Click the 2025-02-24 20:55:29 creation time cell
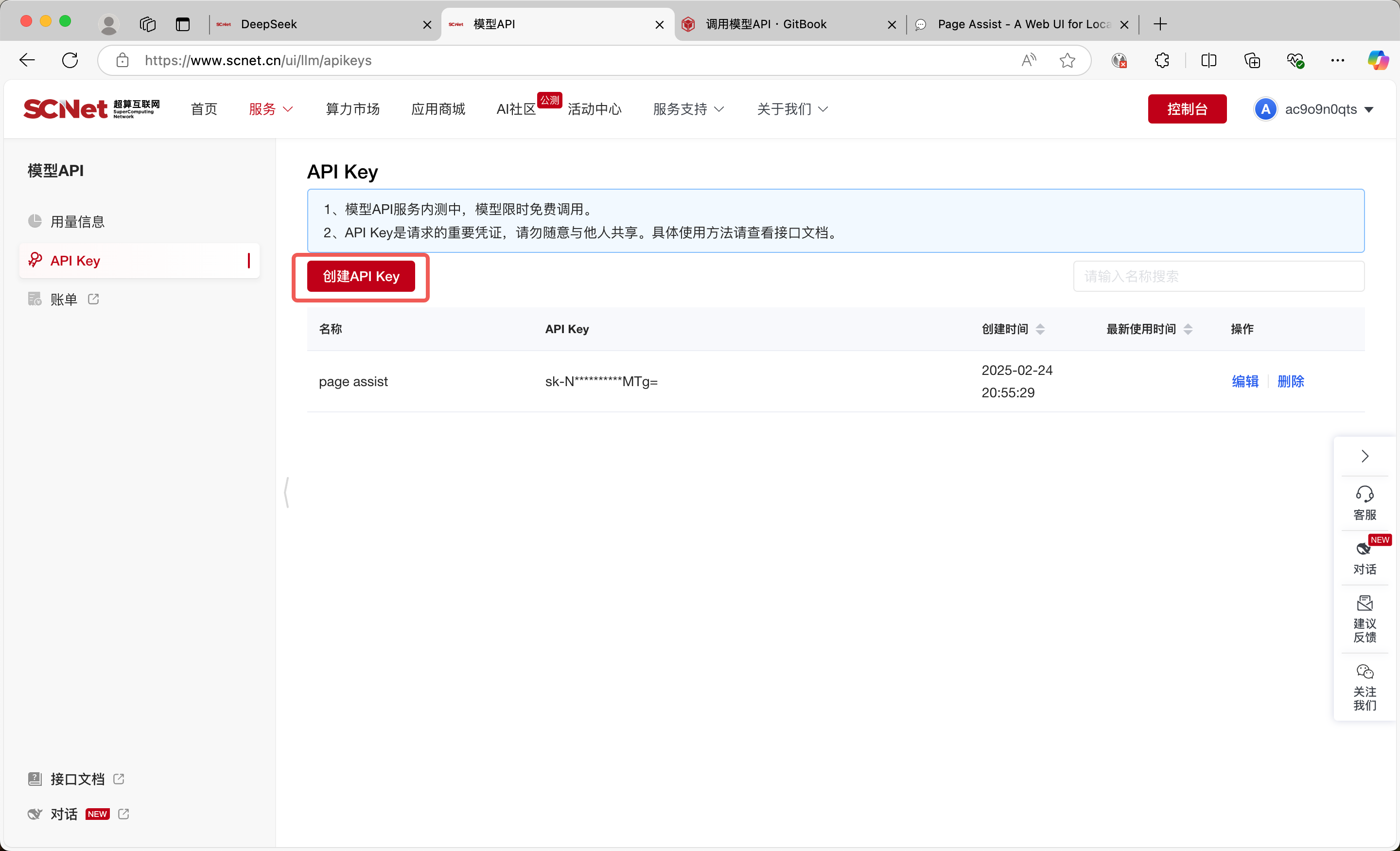The height and width of the screenshot is (851, 1400). 1017,381
